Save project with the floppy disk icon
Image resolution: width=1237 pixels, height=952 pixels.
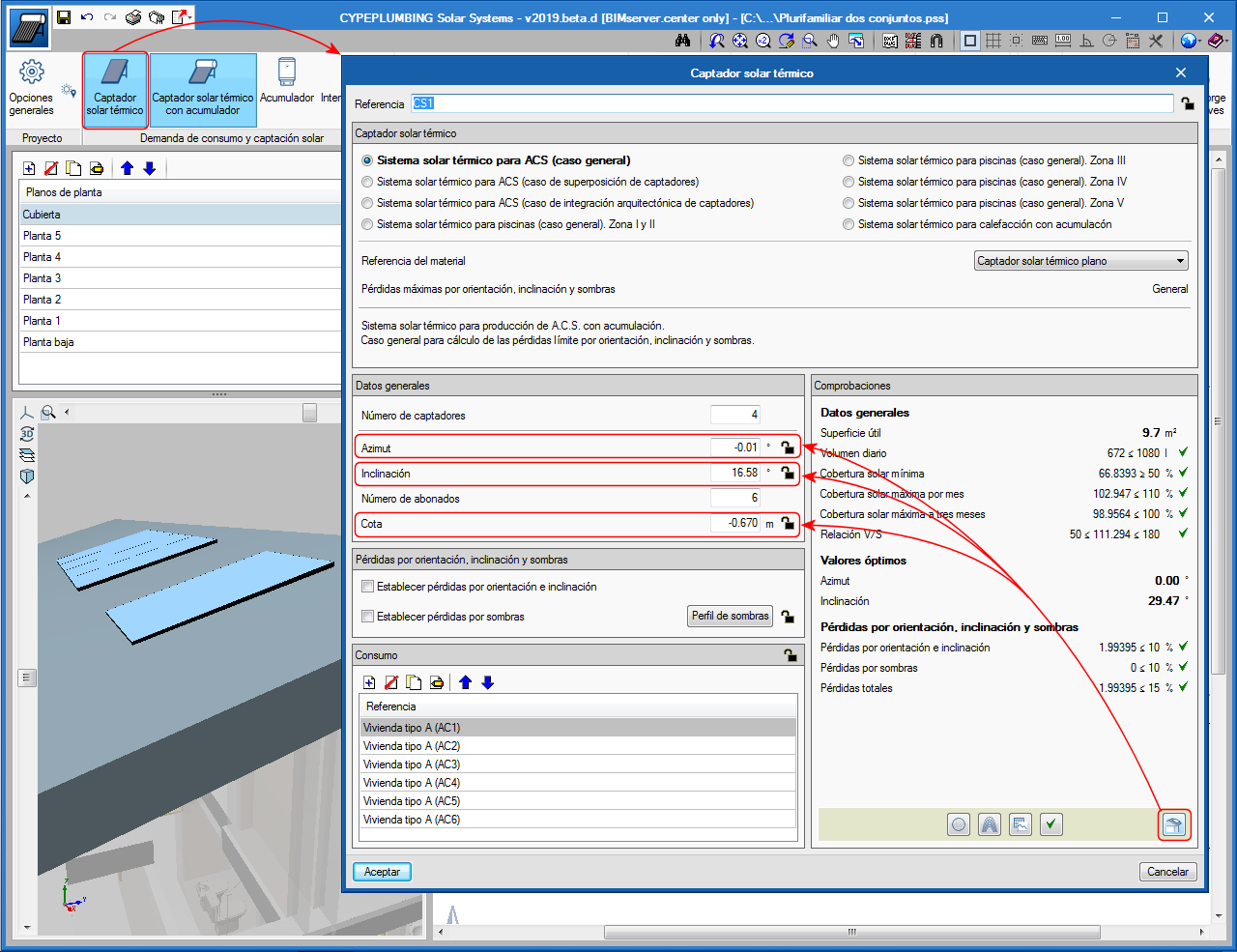[x=64, y=17]
